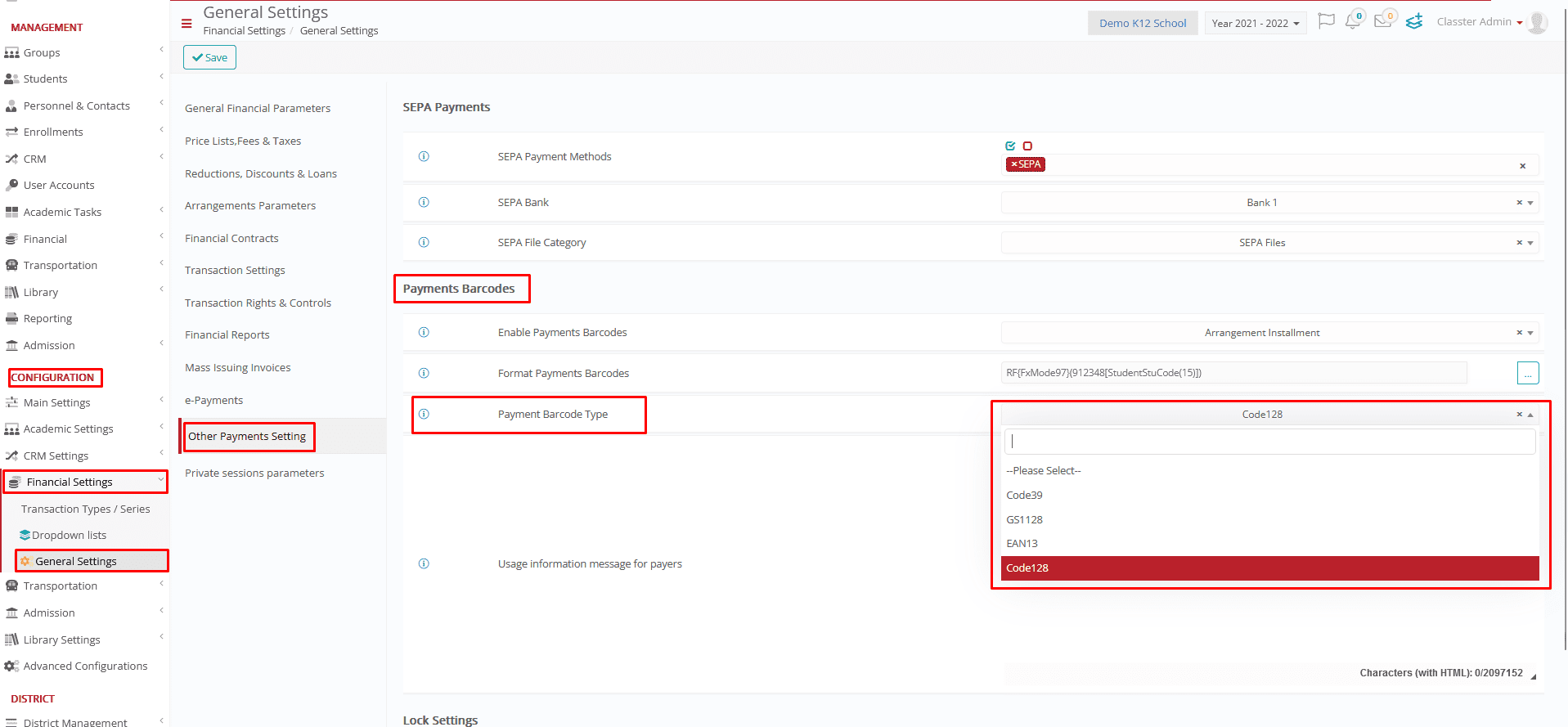Click the Groups sidebar icon
This screenshot has height=727, width=1568.
point(11,53)
